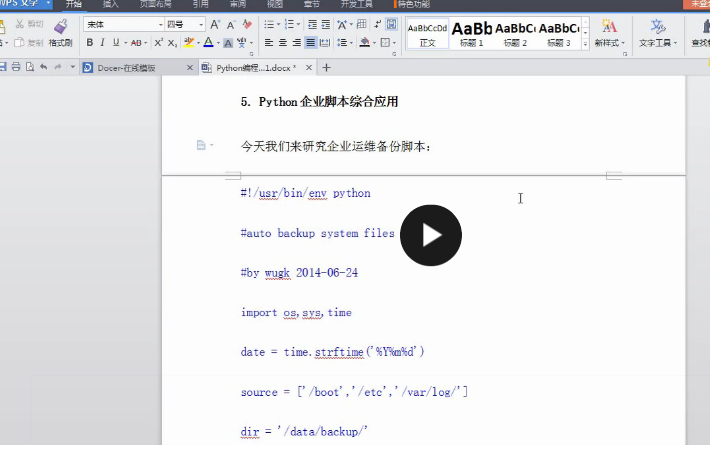The width and height of the screenshot is (710, 468).
Task: Switch to the 插入 ribbon tab
Action: [110, 5]
